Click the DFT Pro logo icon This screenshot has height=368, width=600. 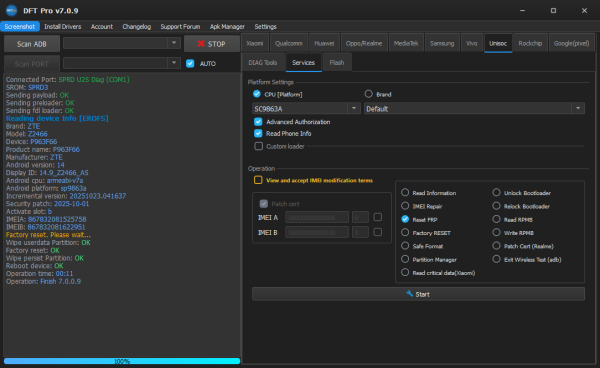click(x=11, y=10)
